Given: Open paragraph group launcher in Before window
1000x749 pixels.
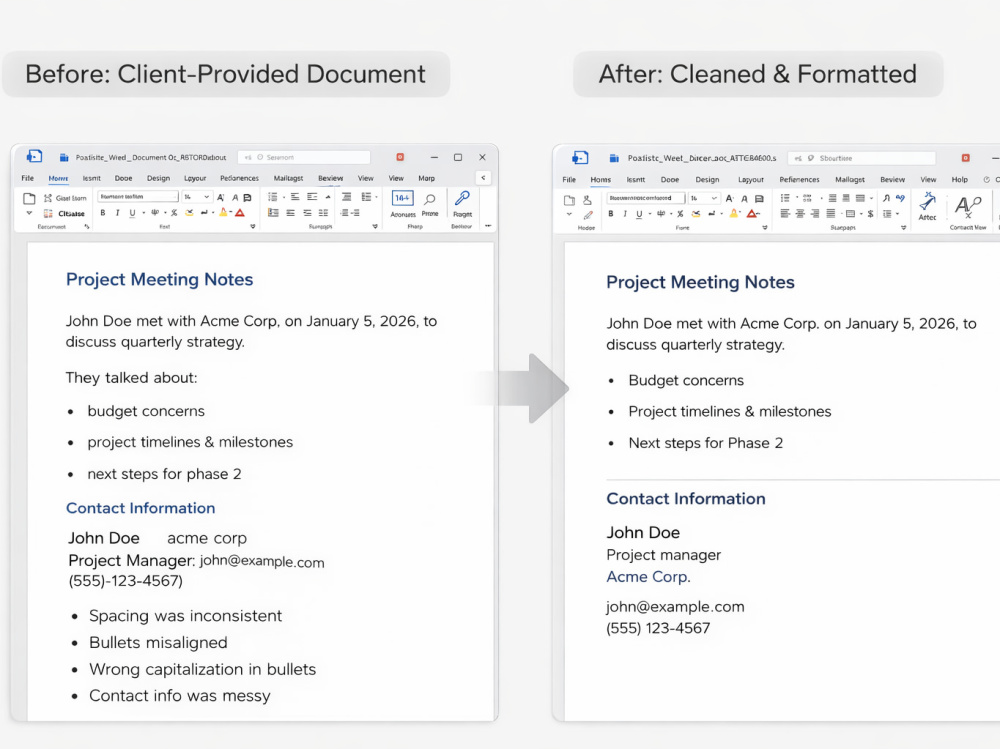Looking at the screenshot, I should [x=375, y=226].
